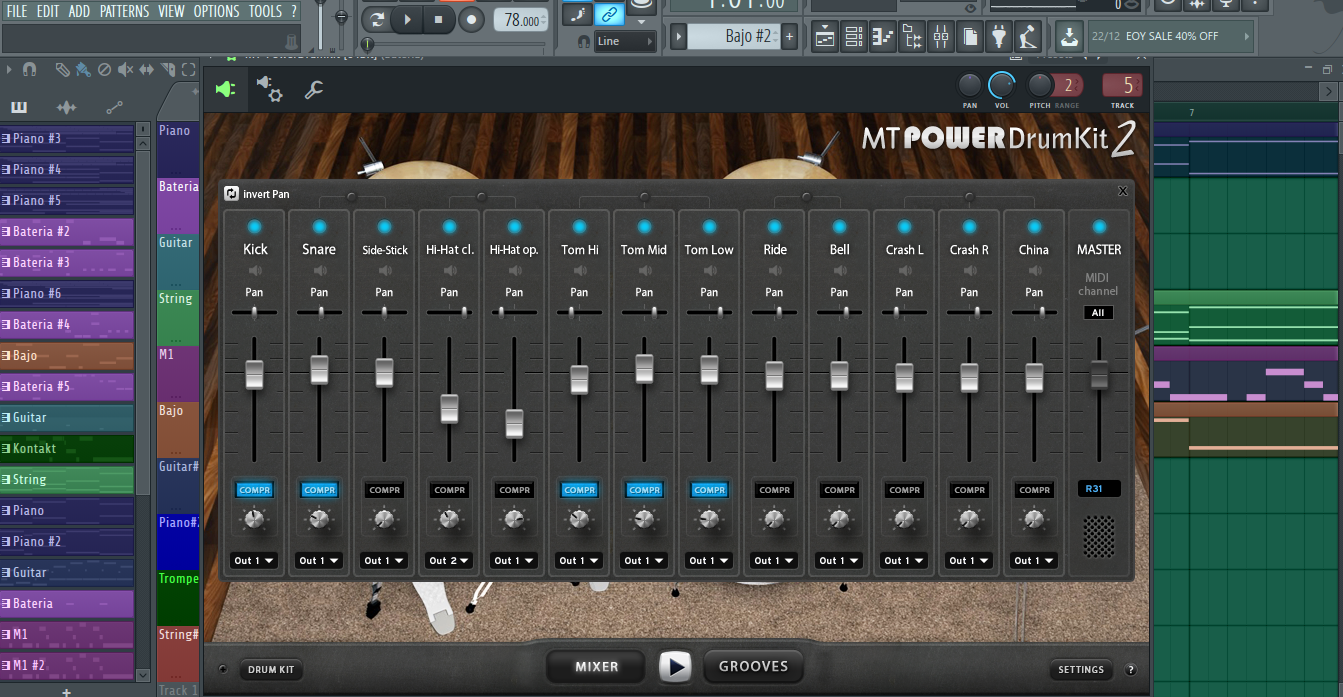Click the green plug icon in plugin header
The width and height of the screenshot is (1343, 697).
pyautogui.click(x=226, y=89)
